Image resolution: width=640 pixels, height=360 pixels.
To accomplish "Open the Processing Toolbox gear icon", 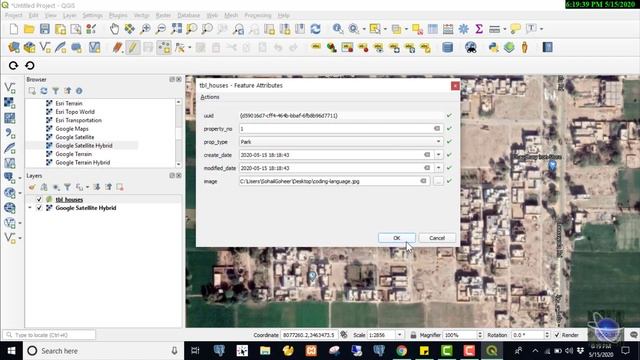I will [x=464, y=29].
